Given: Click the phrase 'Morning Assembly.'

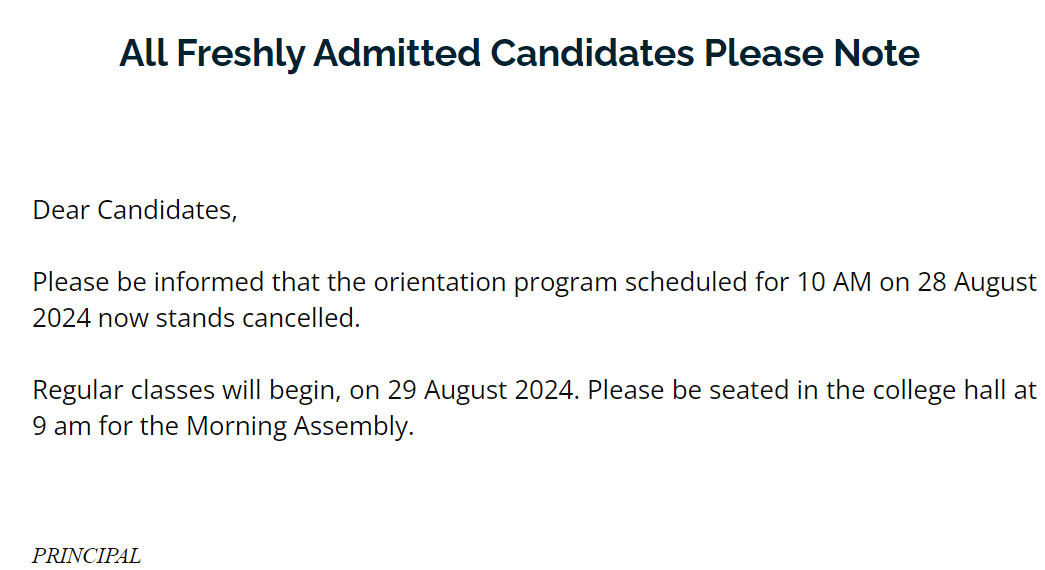Looking at the screenshot, I should click(300, 427).
